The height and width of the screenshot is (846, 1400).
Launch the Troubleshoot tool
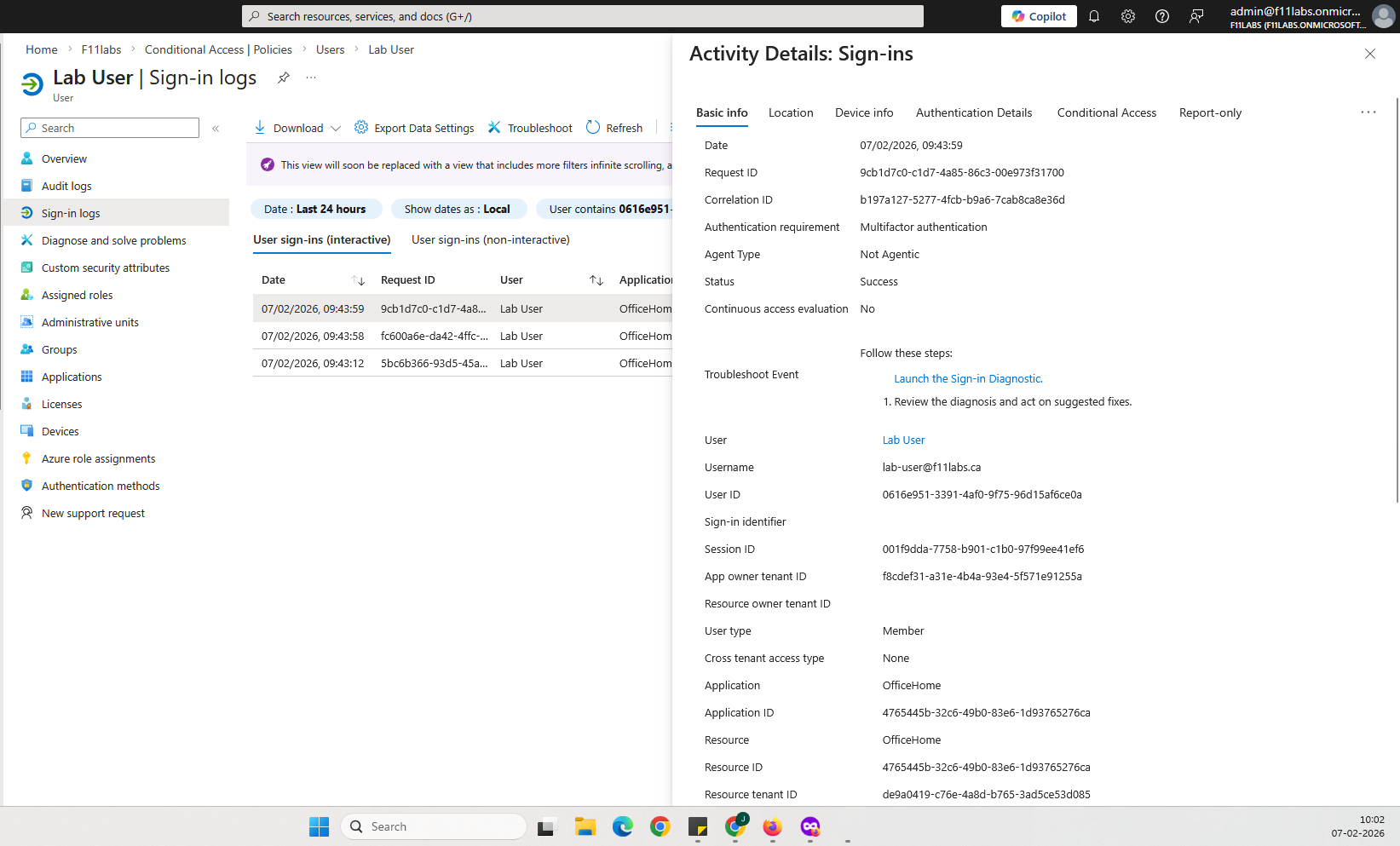[539, 127]
